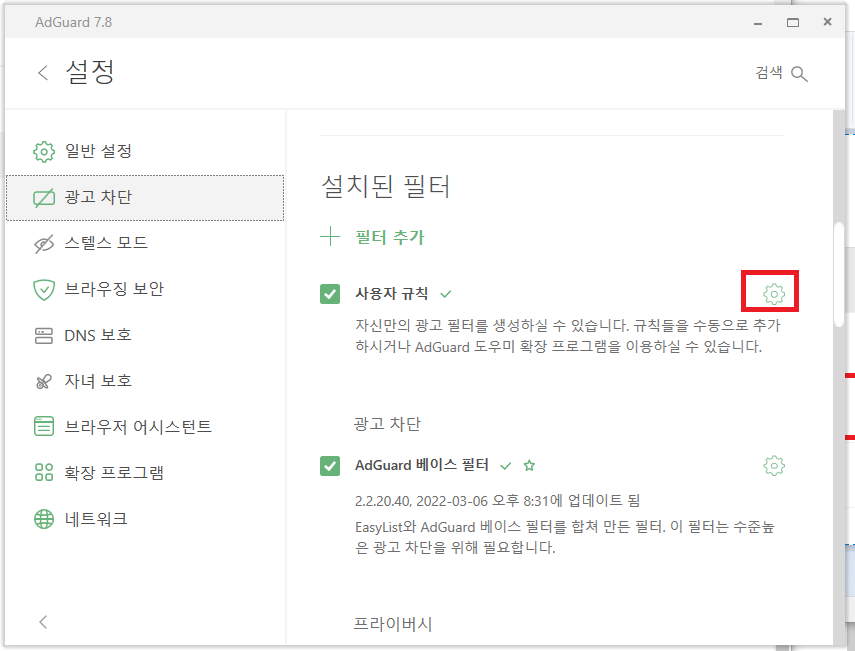
Task: Open 자녀 보호 settings section
Action: 145,382
